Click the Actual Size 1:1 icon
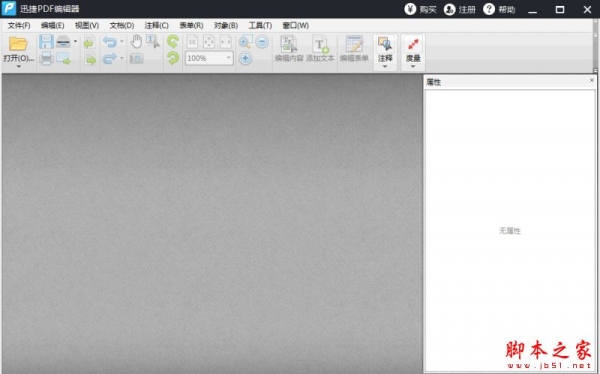Viewport: 600px width, 374px height. (x=192, y=42)
